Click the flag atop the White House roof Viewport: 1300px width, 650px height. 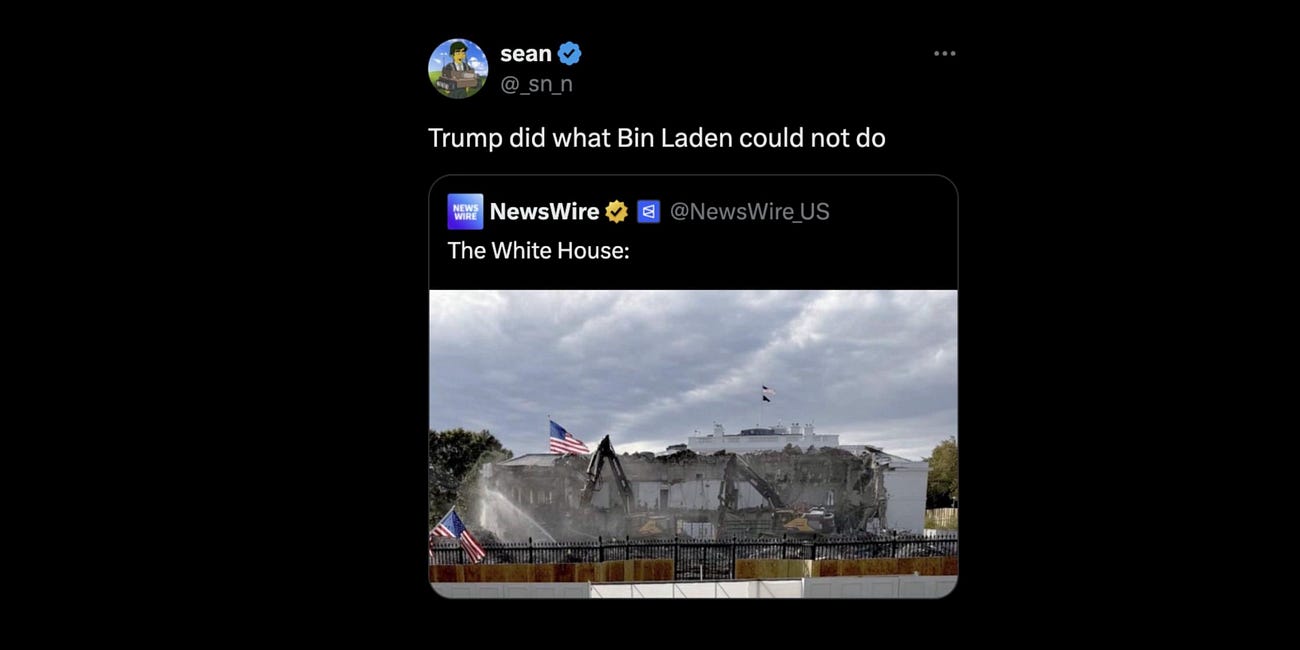pos(767,392)
